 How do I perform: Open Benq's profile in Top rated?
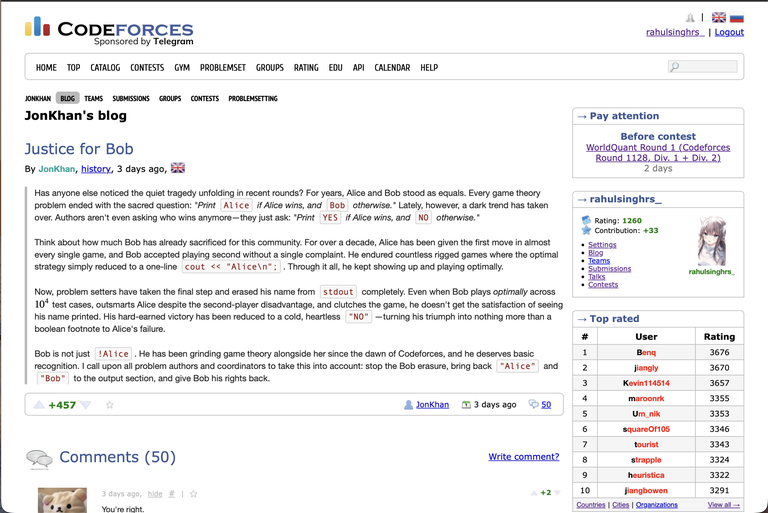click(x=646, y=352)
